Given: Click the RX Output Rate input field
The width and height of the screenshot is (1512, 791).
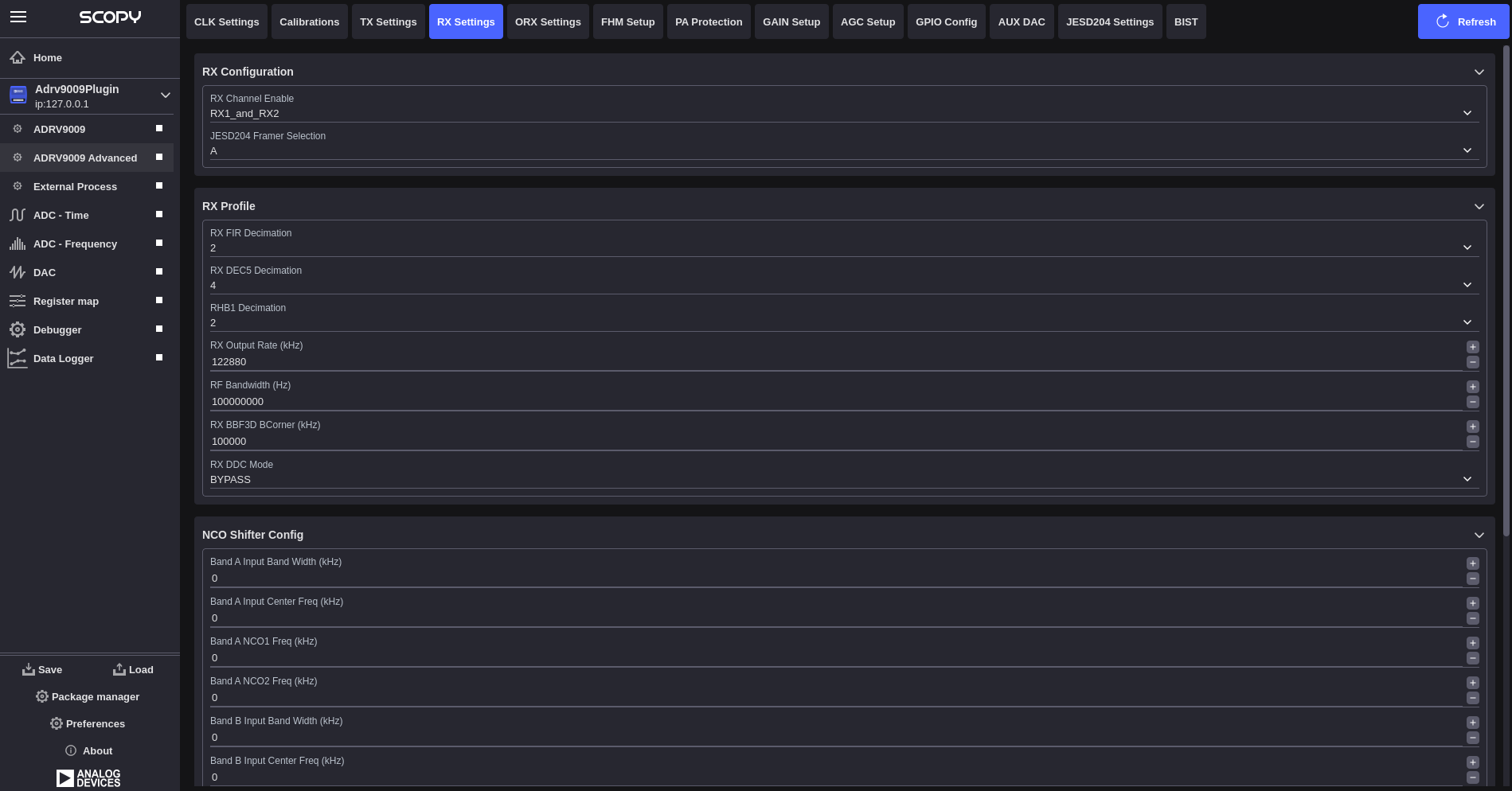Looking at the screenshot, I should 836,361.
